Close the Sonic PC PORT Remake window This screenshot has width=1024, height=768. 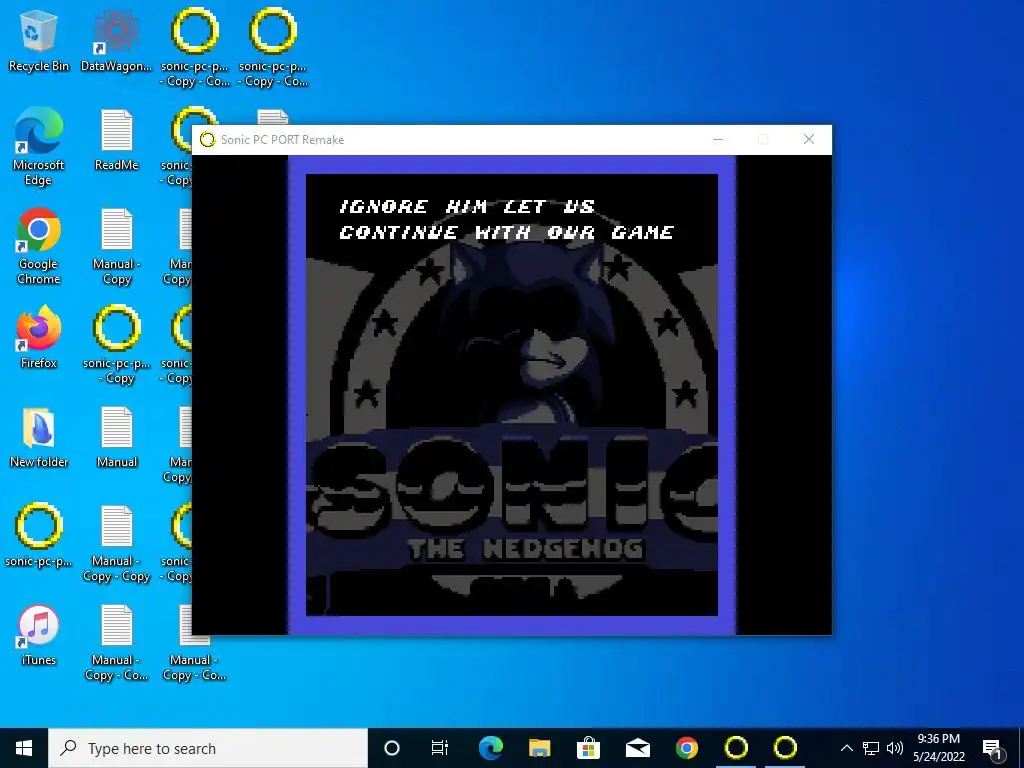(x=808, y=140)
